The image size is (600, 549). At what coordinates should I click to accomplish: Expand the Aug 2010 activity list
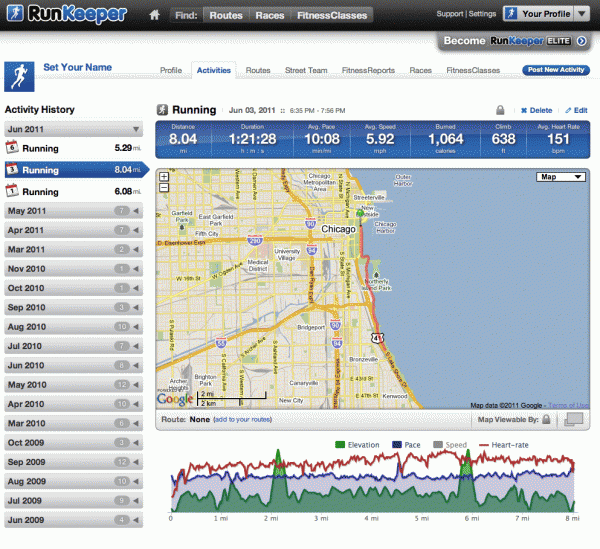[73, 327]
